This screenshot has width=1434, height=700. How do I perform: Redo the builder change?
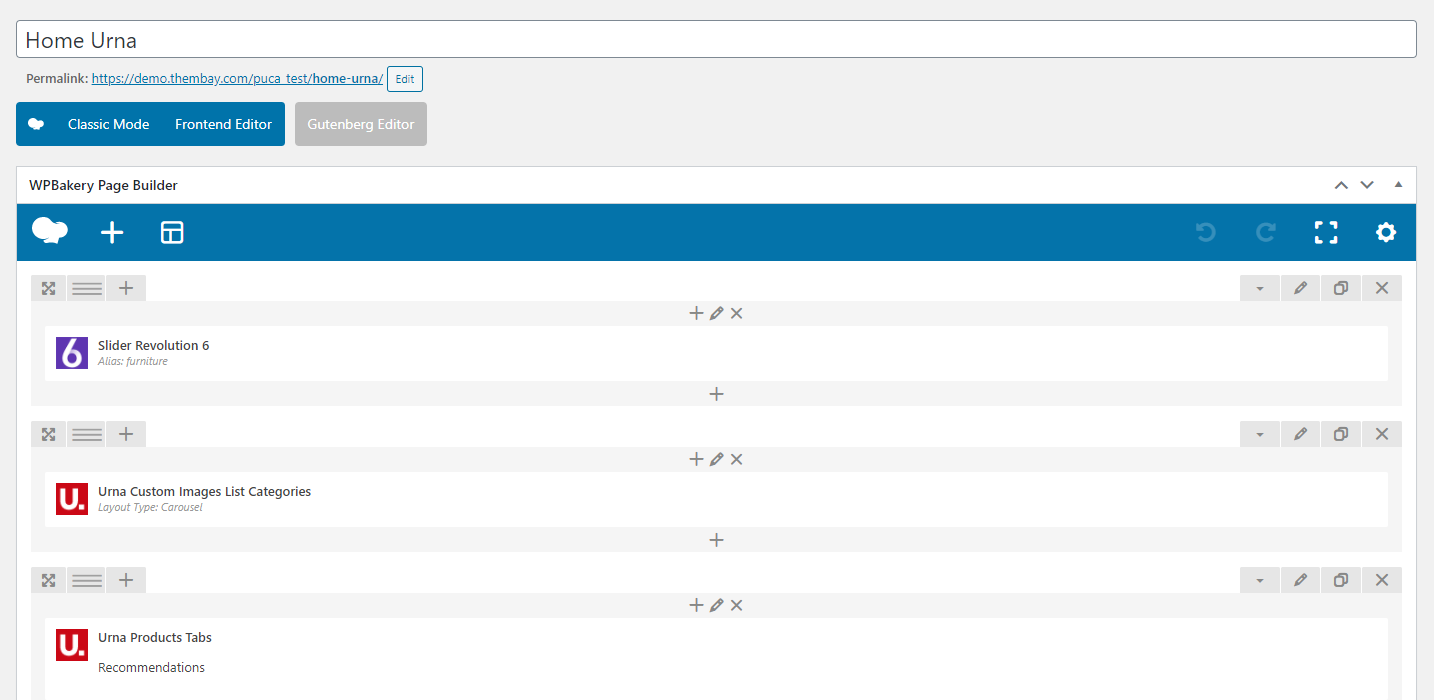[1266, 233]
